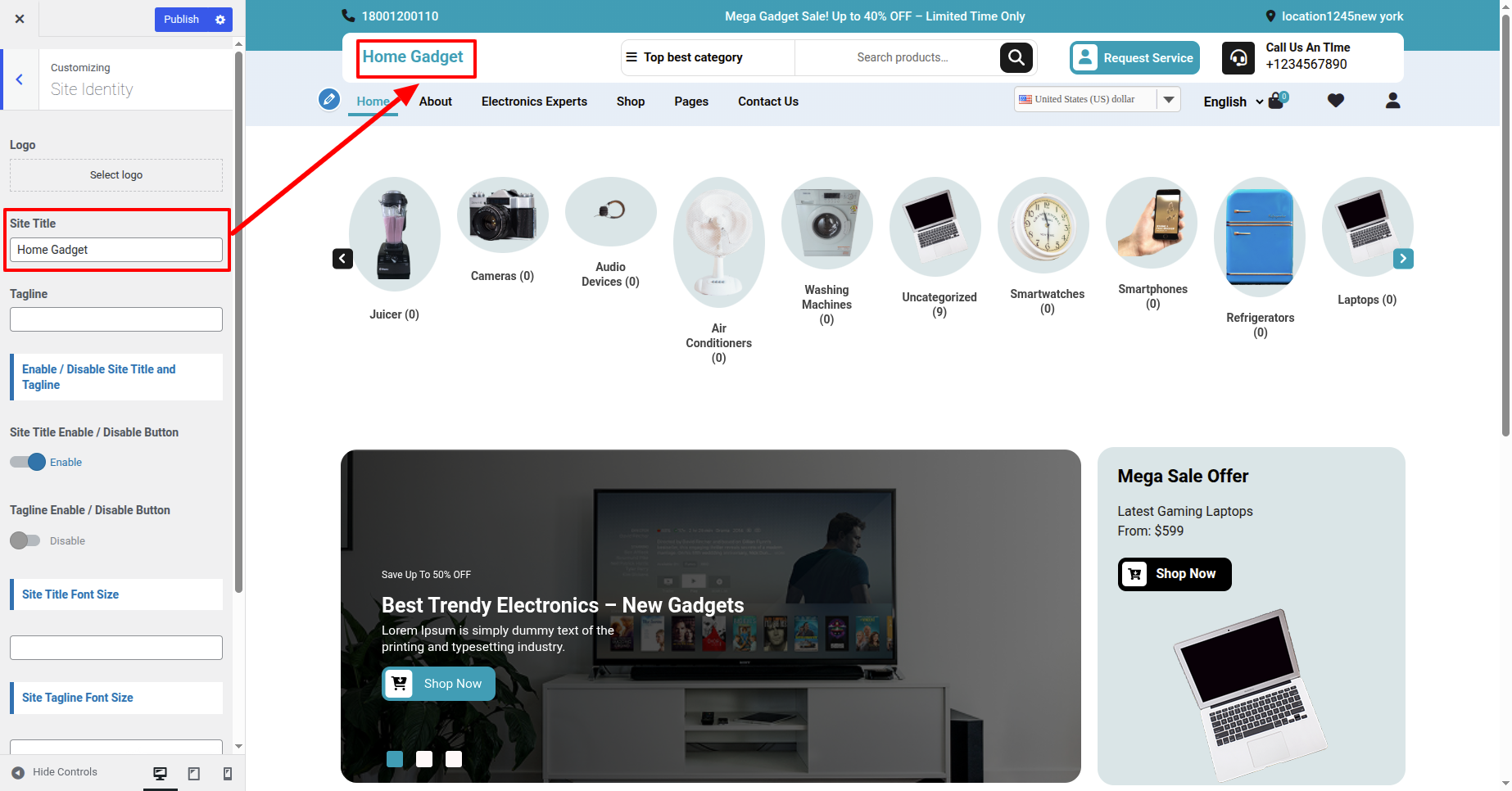
Task: Click the blue pencil edit shortcut icon
Action: [x=329, y=100]
